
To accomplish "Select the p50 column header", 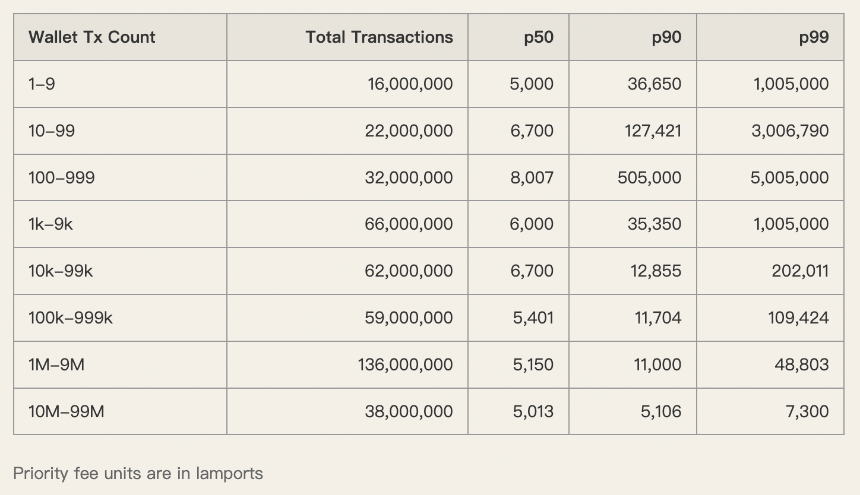I will (x=538, y=37).
